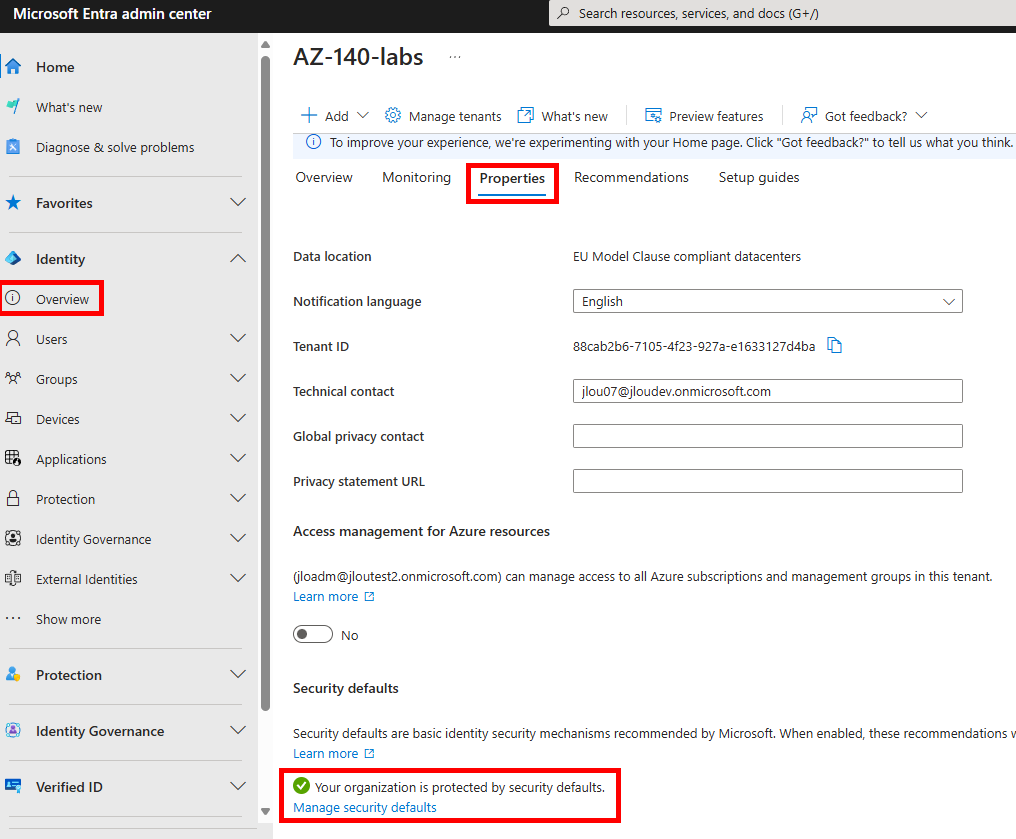The width and height of the screenshot is (1016, 839).
Task: Click the Manage security defaults link
Action: [365, 807]
